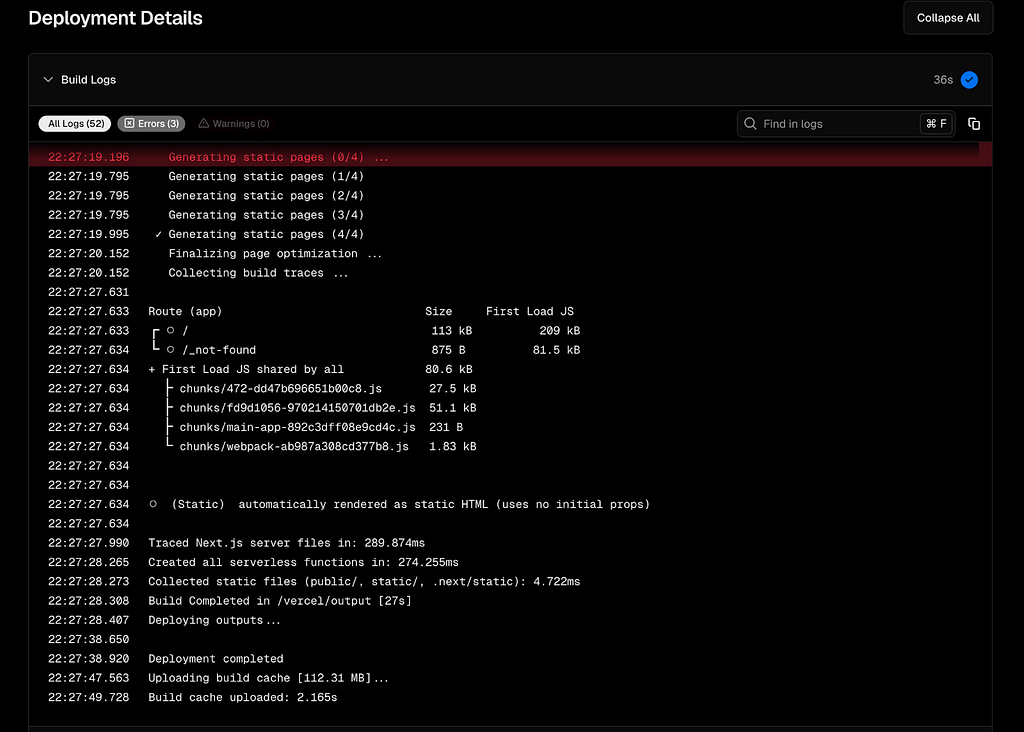Click the Traced Next.js server files line
The image size is (1024, 732).
510,543
